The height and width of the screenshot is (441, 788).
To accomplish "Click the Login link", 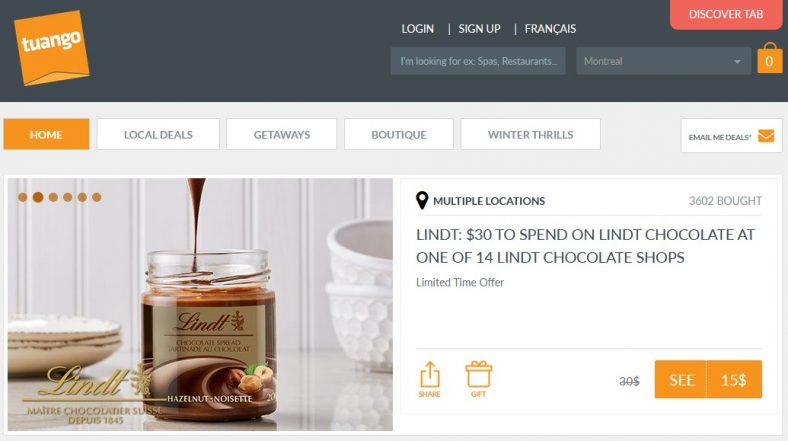I will point(417,29).
